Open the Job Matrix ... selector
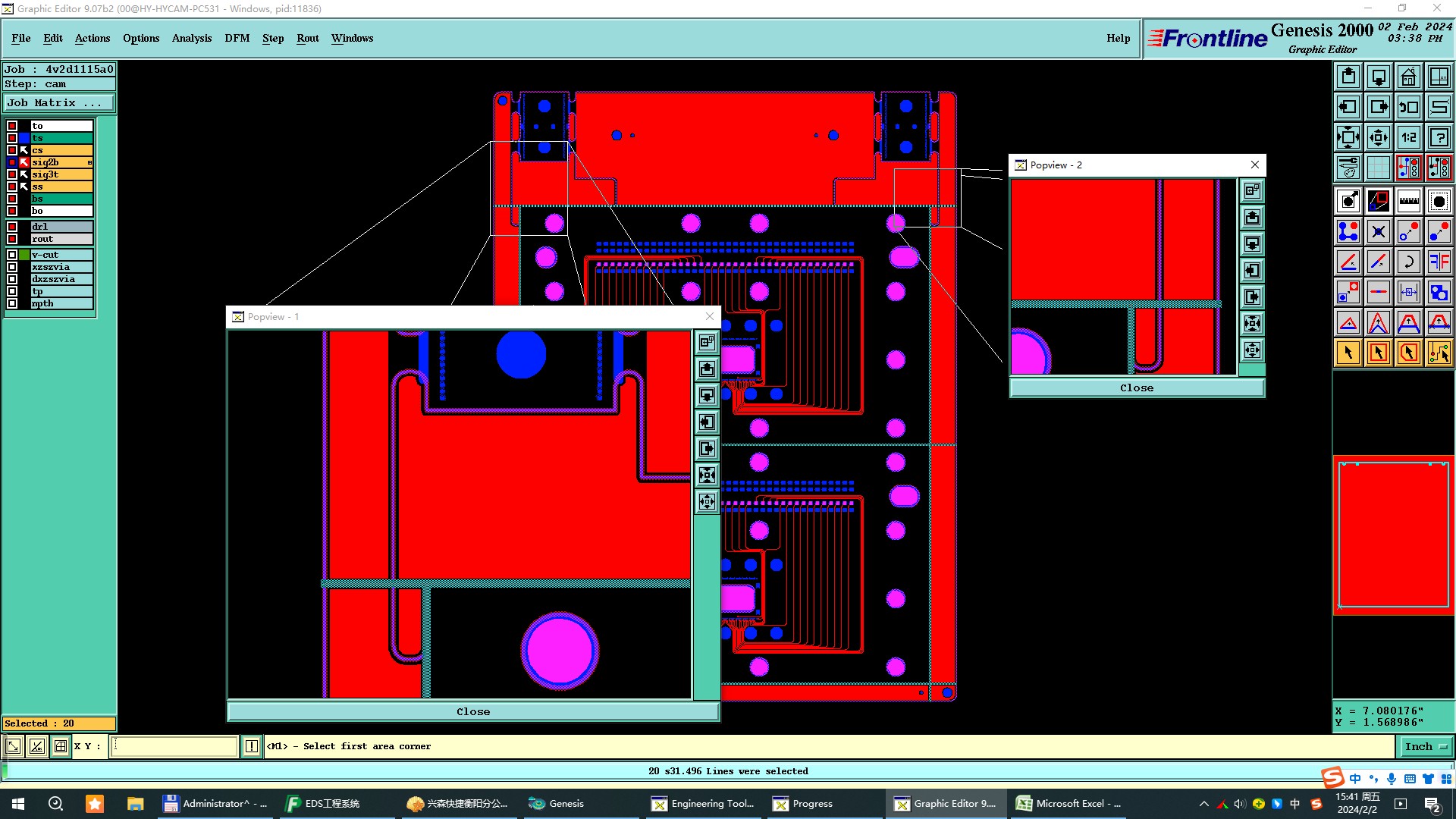The image size is (1456, 819). tap(59, 103)
